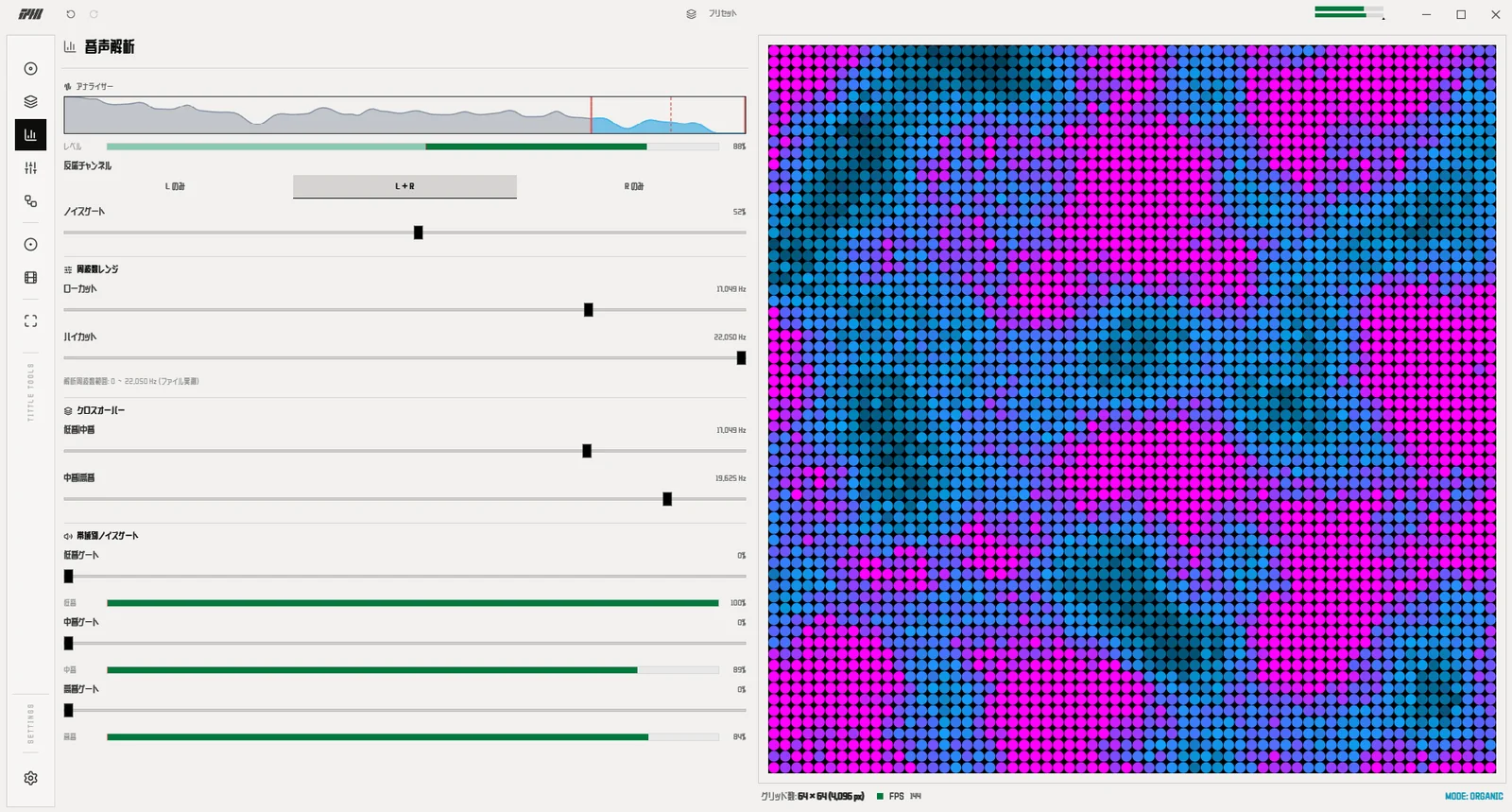Screen dimensions: 1512x812
Task: Click the analyzer spectrum waveform display
Action: point(404,114)
